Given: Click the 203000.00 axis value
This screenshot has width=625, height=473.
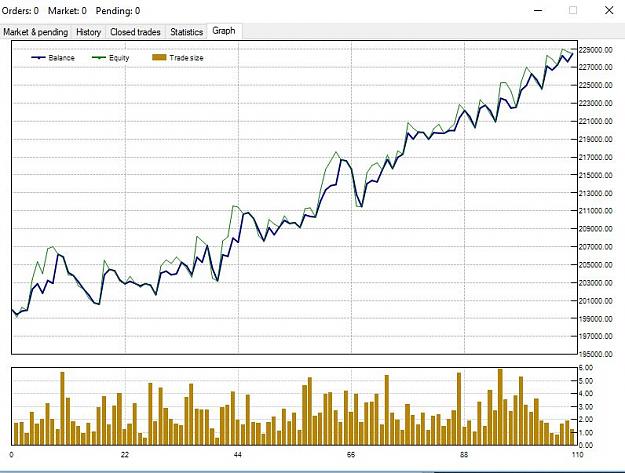Looking at the screenshot, I should 596,283.
